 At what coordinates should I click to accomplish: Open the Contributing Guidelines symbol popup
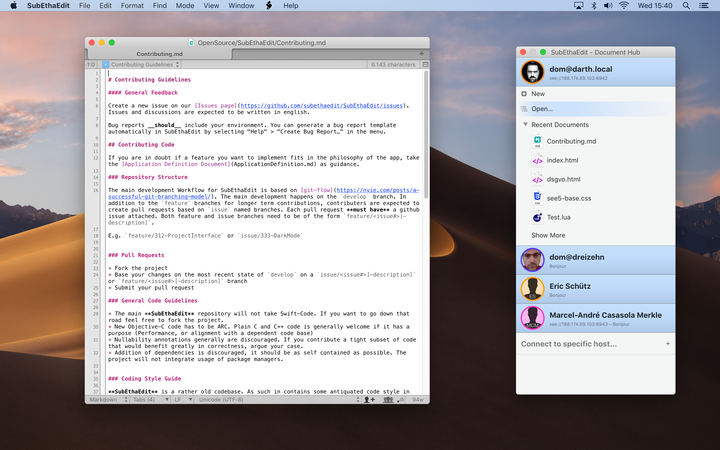(141, 65)
